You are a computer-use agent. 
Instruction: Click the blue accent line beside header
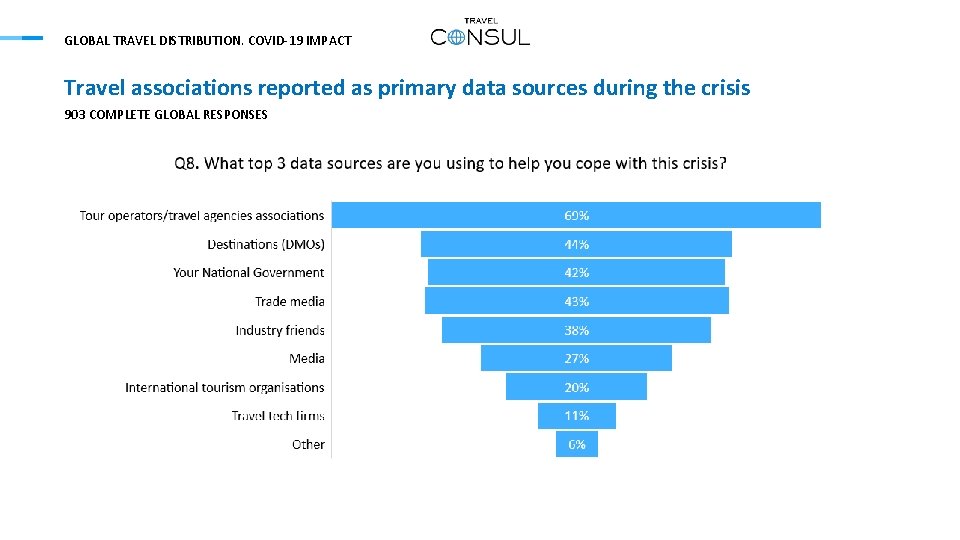click(x=21, y=38)
